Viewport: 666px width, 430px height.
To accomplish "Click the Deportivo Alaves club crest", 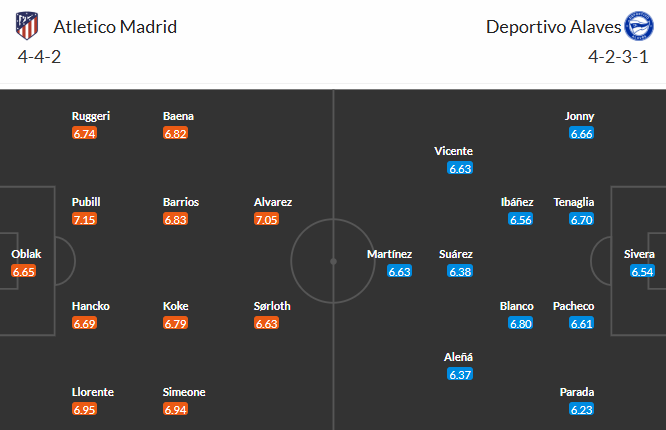I will click(638, 26).
